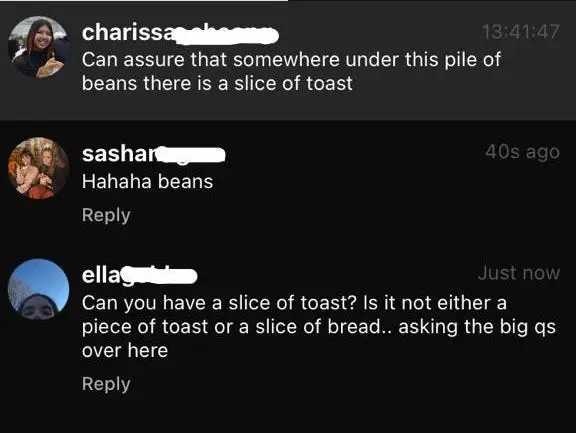The height and width of the screenshot is (433, 576).
Task: Open ella's blue sky avatar
Action: 39,289
